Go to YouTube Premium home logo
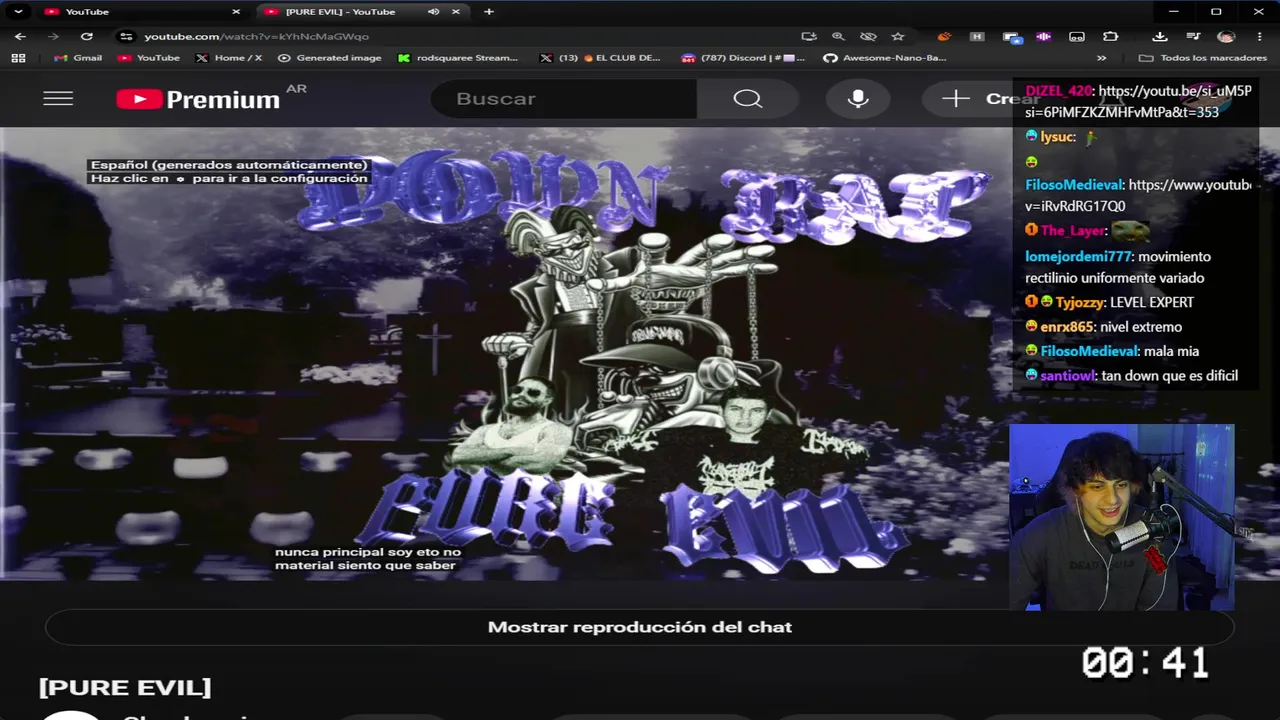The width and height of the screenshot is (1280, 720). point(198,99)
